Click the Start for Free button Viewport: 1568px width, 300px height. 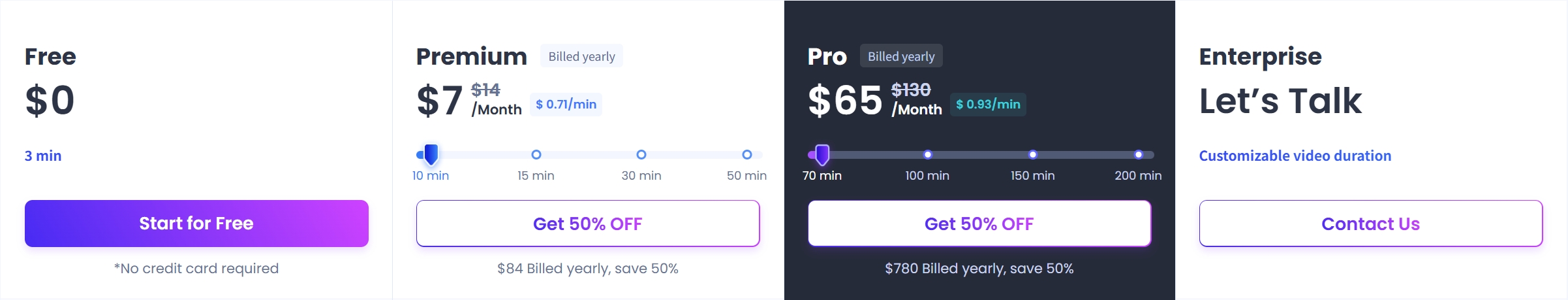[196, 224]
